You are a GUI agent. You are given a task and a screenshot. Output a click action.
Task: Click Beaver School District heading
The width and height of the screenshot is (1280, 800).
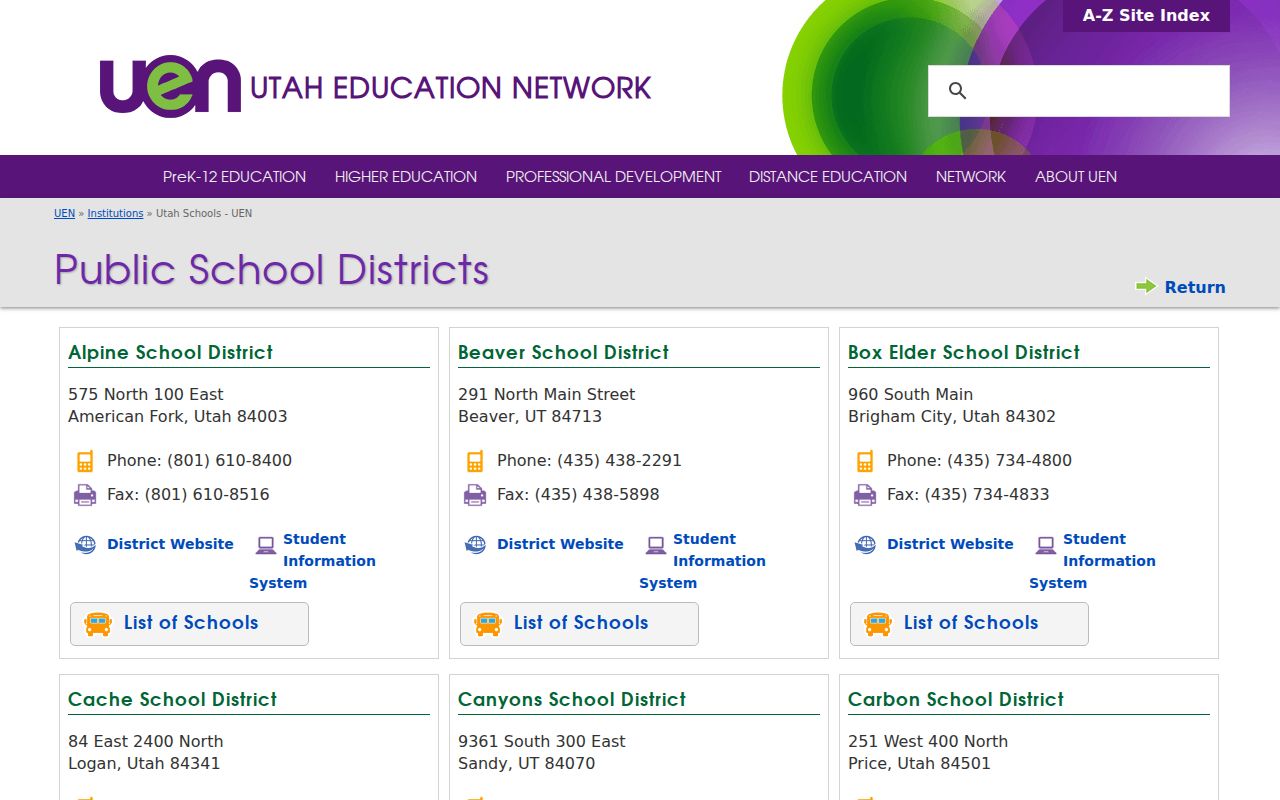point(563,352)
